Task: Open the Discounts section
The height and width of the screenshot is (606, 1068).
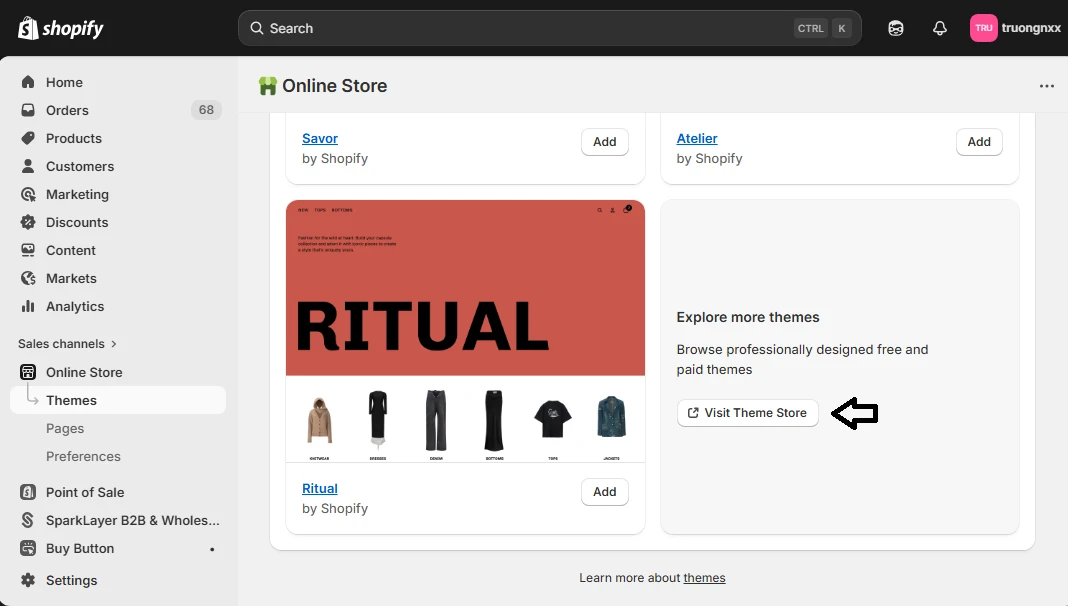Action: [x=77, y=222]
